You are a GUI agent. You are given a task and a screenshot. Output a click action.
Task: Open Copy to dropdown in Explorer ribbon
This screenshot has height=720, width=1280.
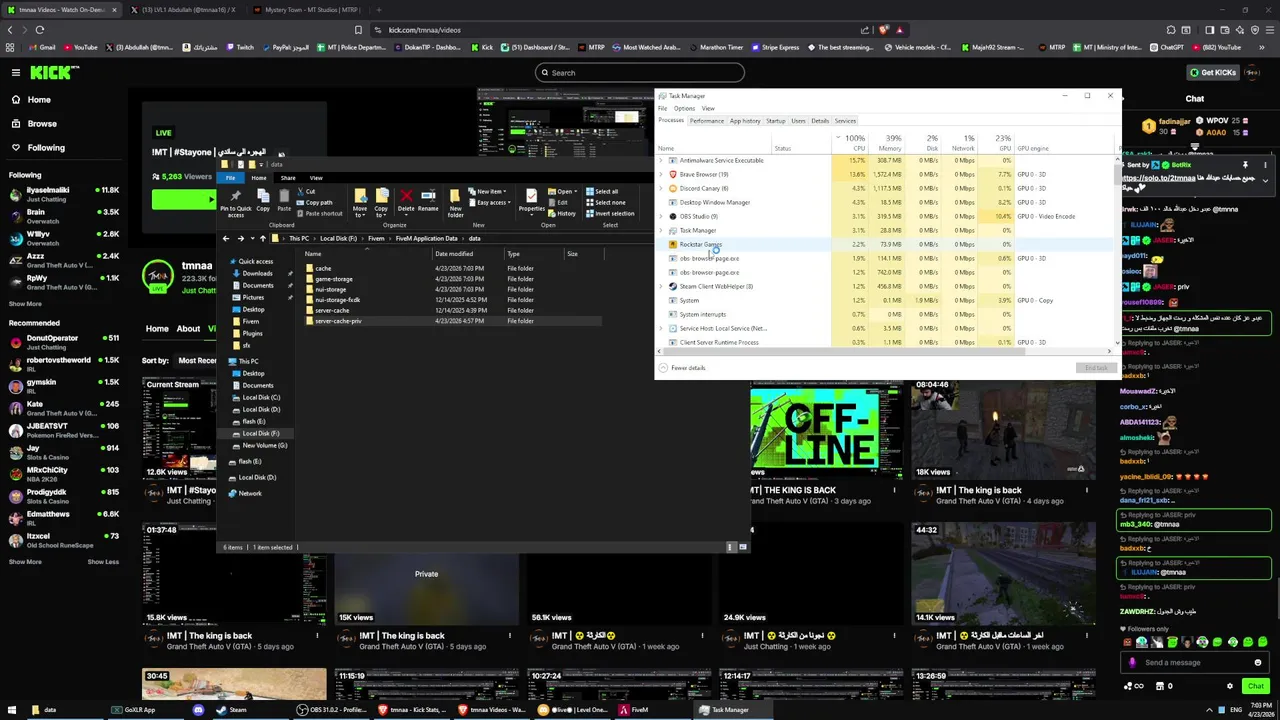pyautogui.click(x=381, y=203)
